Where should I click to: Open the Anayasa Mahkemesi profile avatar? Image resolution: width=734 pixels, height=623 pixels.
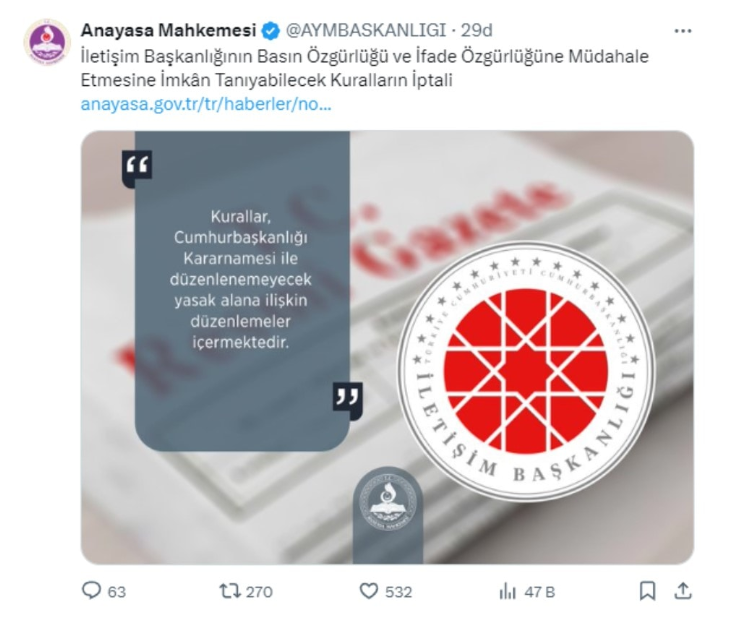coord(47,42)
